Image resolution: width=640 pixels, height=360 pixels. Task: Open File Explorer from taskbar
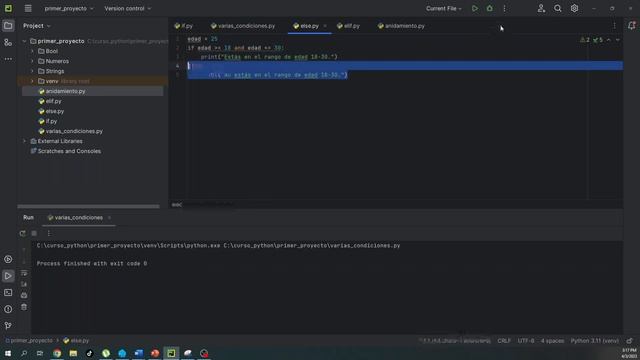(x=73, y=353)
